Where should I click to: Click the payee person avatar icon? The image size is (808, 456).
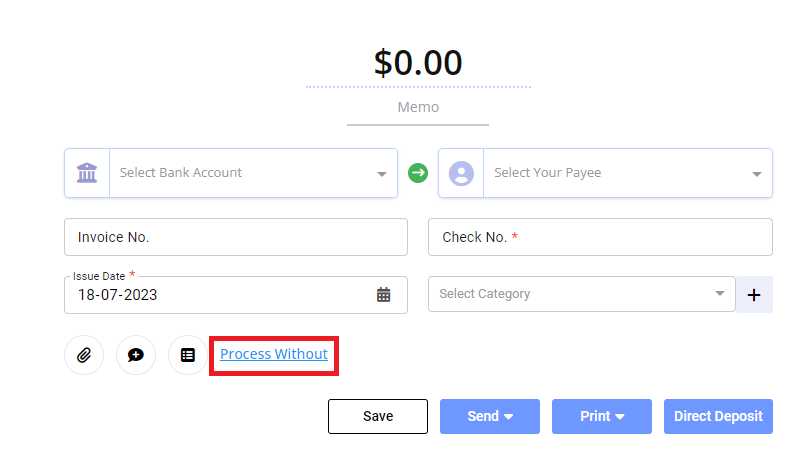[461, 173]
